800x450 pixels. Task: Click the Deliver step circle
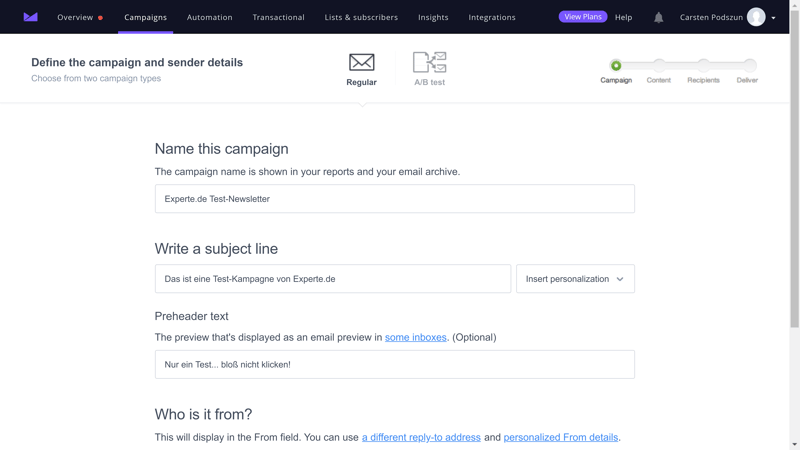[748, 65]
